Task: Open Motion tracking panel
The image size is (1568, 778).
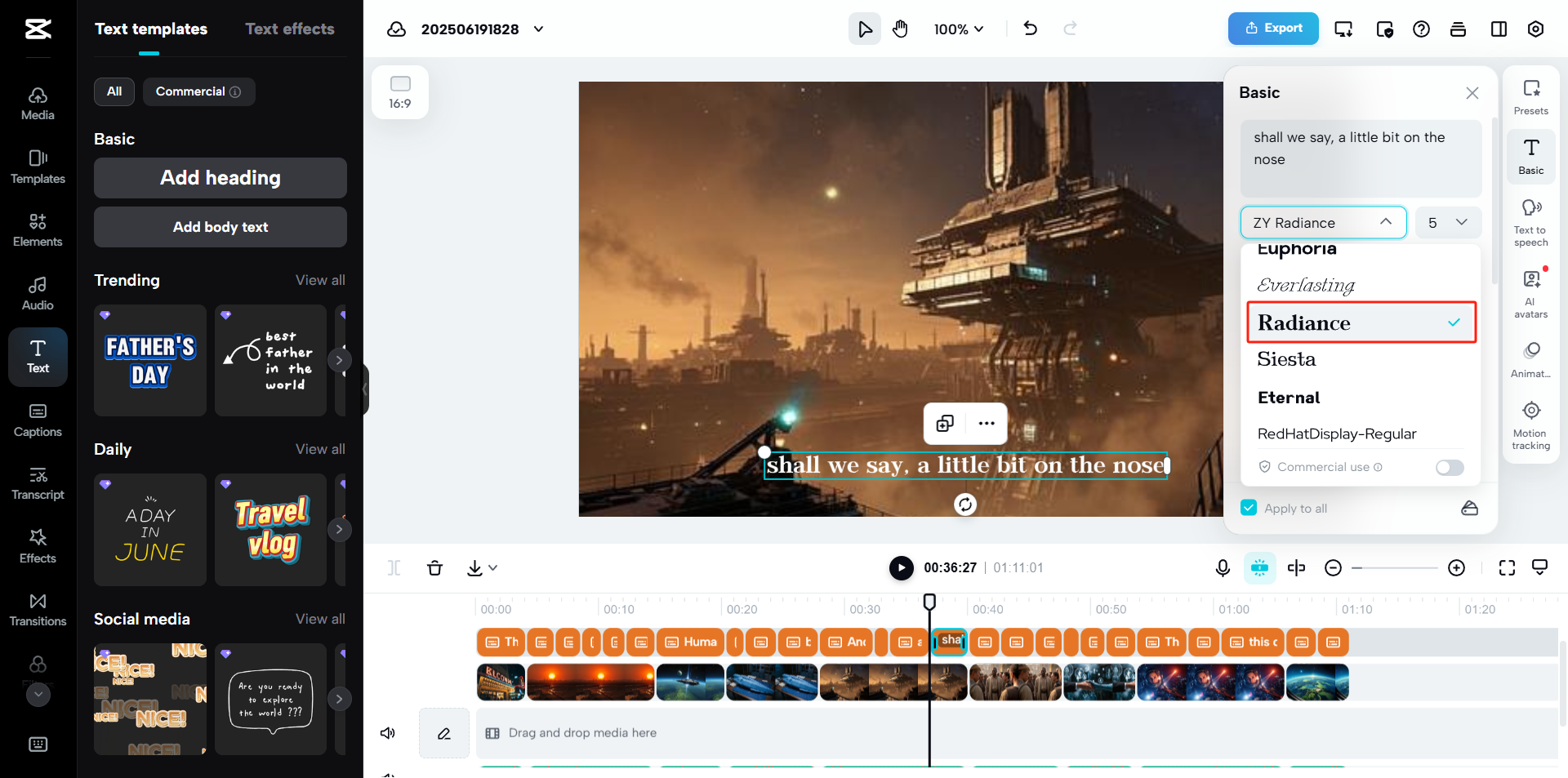Action: coord(1530,426)
